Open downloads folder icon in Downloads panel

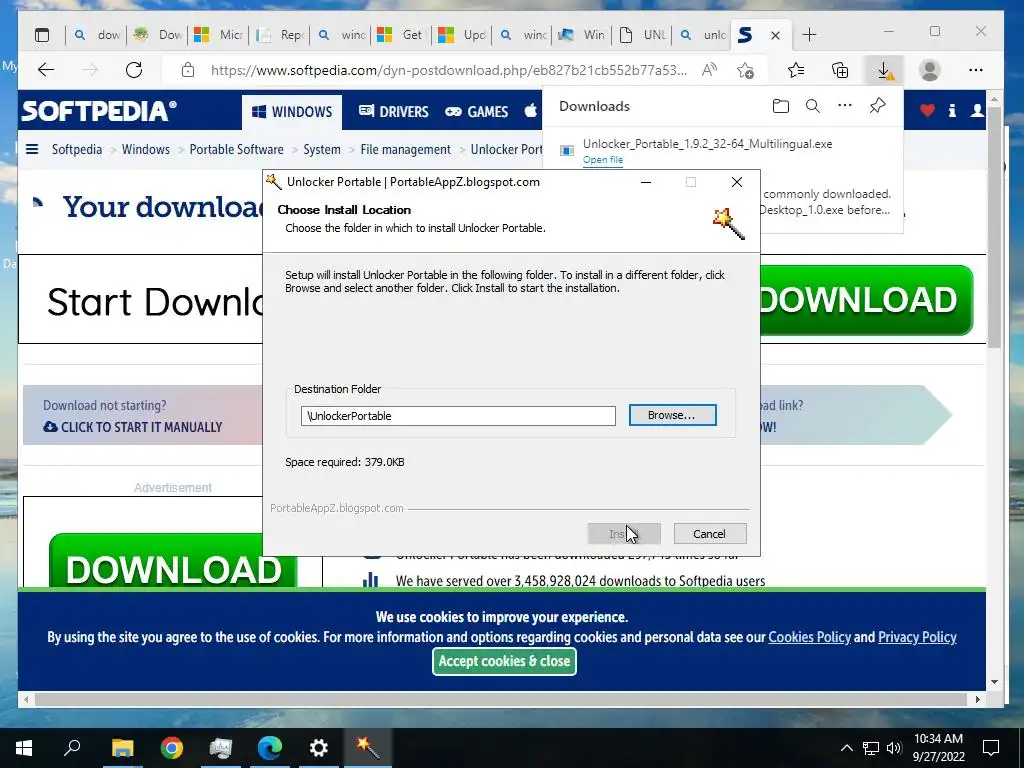coord(780,106)
